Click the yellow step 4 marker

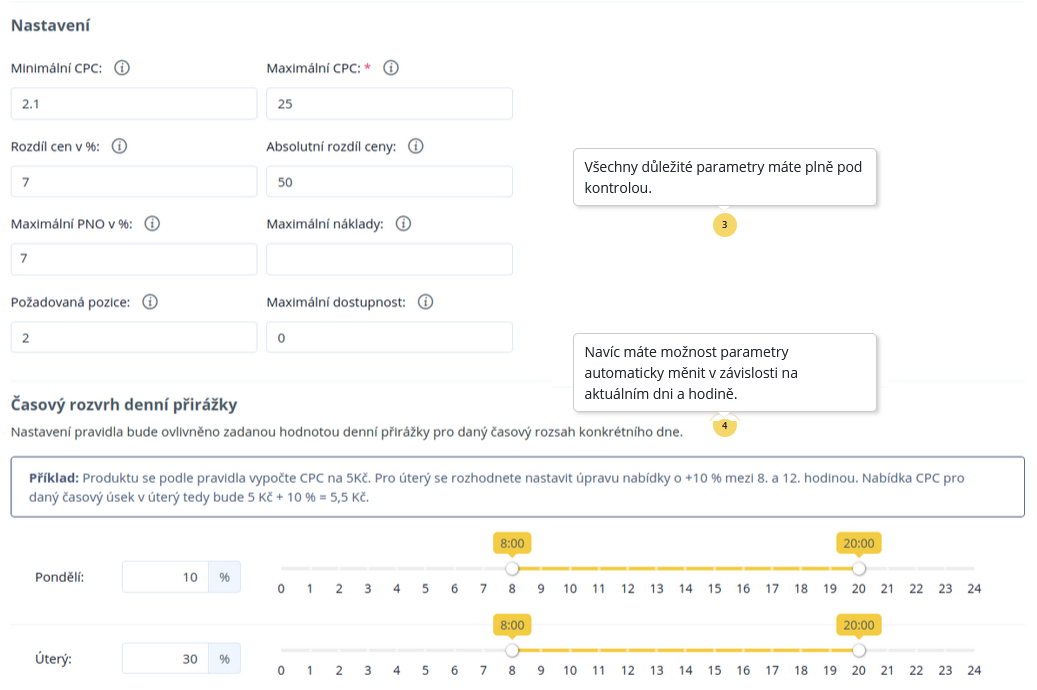point(725,426)
